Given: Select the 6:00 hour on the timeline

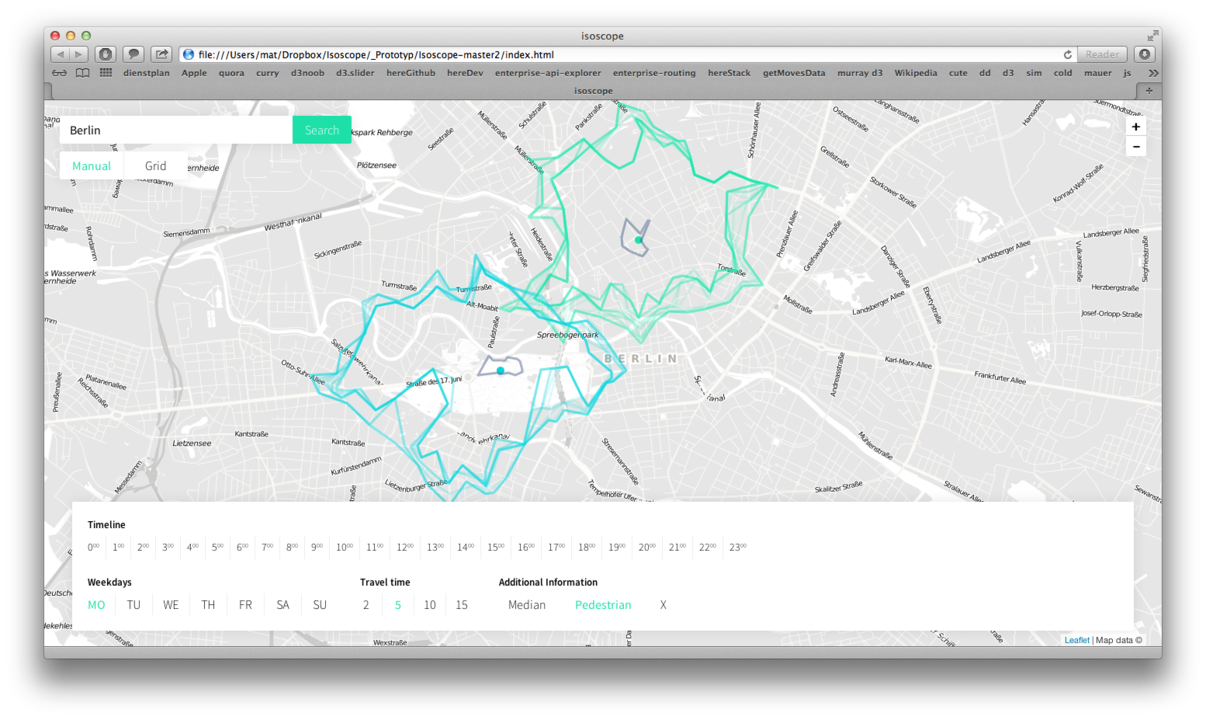Looking at the screenshot, I should point(242,547).
